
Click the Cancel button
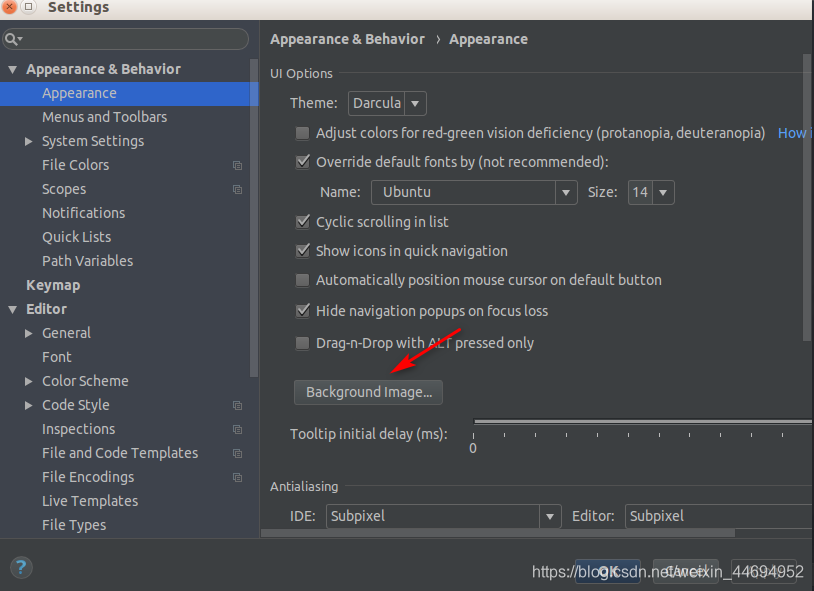(686, 571)
